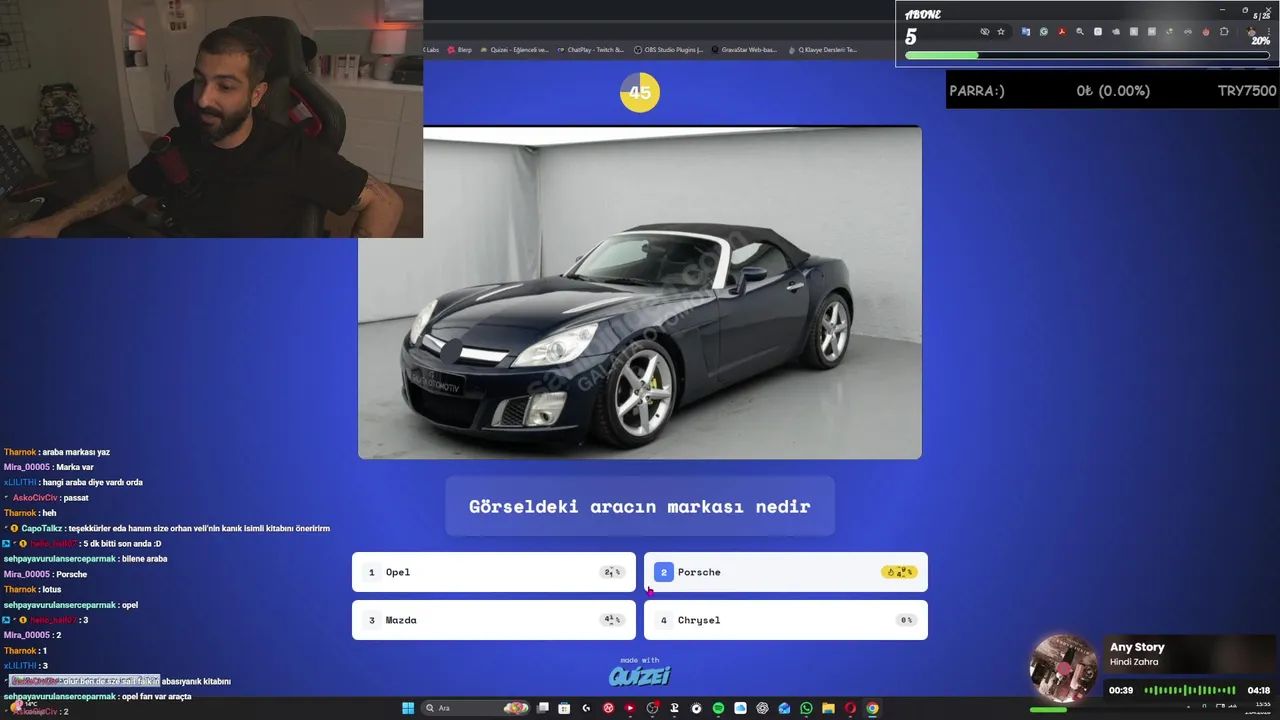Select answer option 3 Mazda
This screenshot has height=720, width=1280.
494,620
